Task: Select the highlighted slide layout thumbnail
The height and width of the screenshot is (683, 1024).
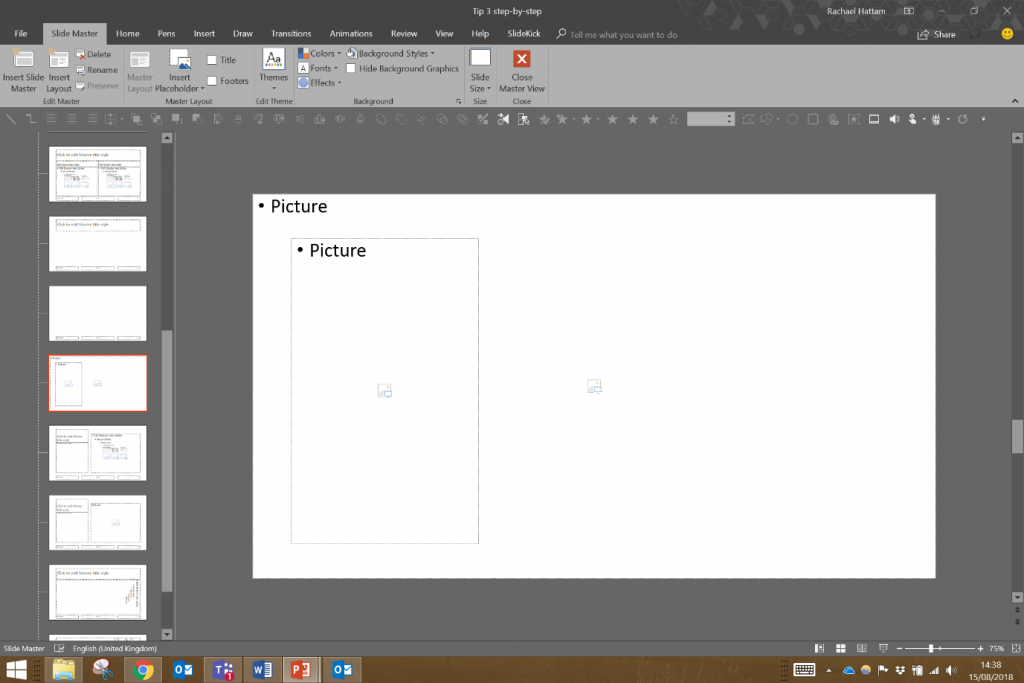Action: pyautogui.click(x=97, y=382)
